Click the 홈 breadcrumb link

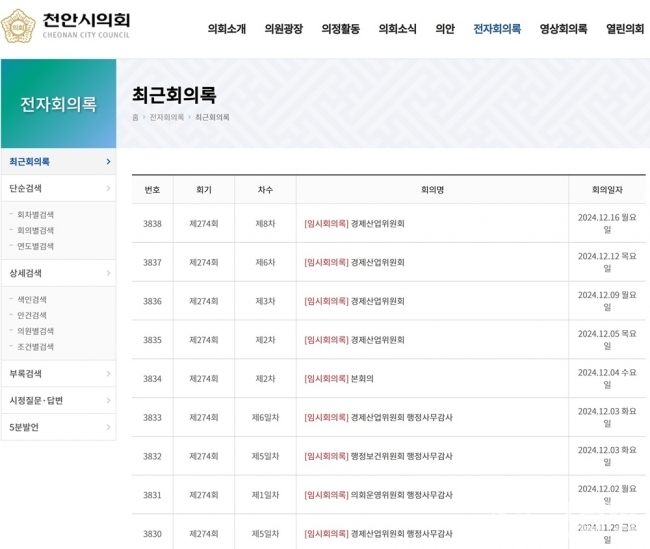pyautogui.click(x=135, y=118)
